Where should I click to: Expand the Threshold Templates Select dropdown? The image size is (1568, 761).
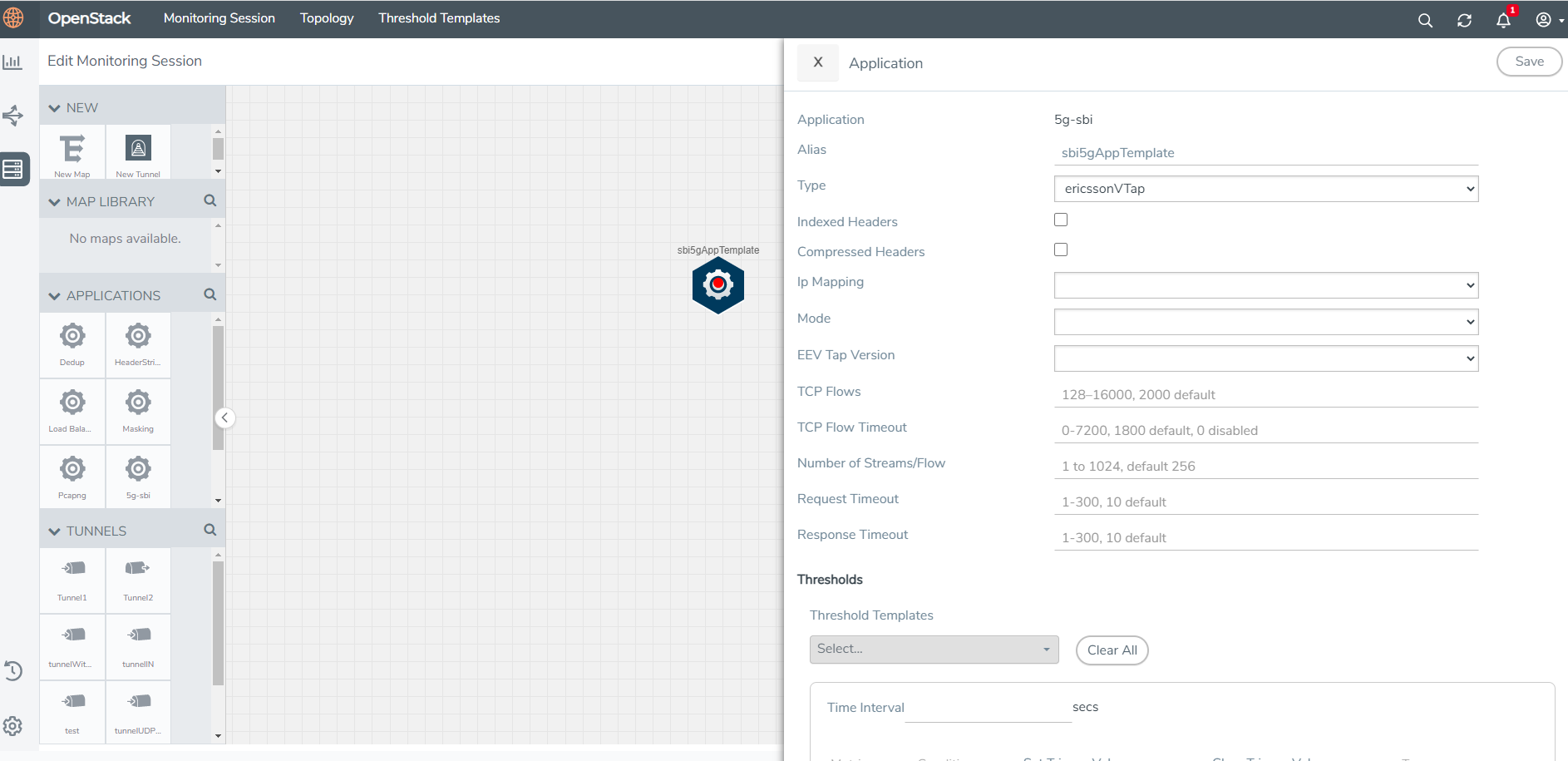tap(934, 650)
